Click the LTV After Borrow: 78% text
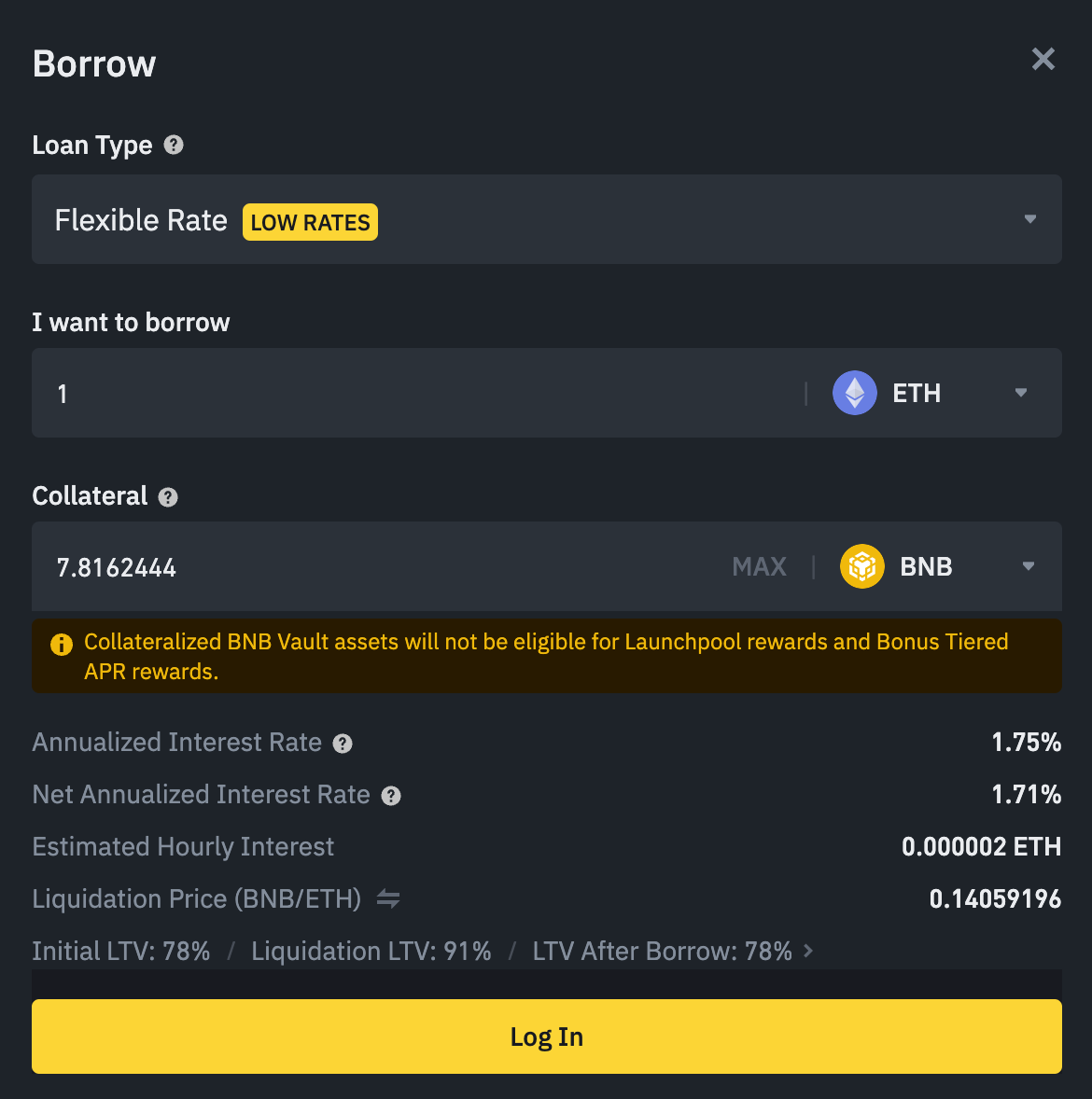1092x1099 pixels. [662, 951]
